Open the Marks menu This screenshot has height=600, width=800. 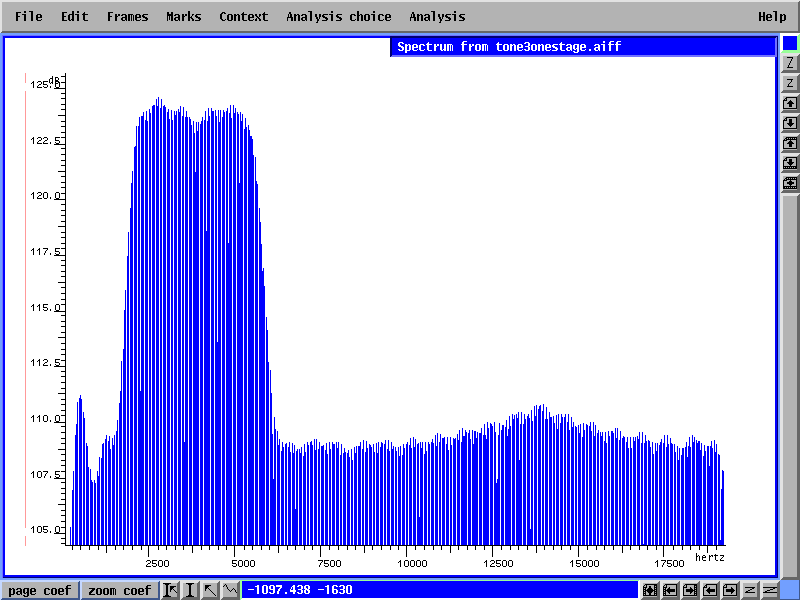click(183, 16)
